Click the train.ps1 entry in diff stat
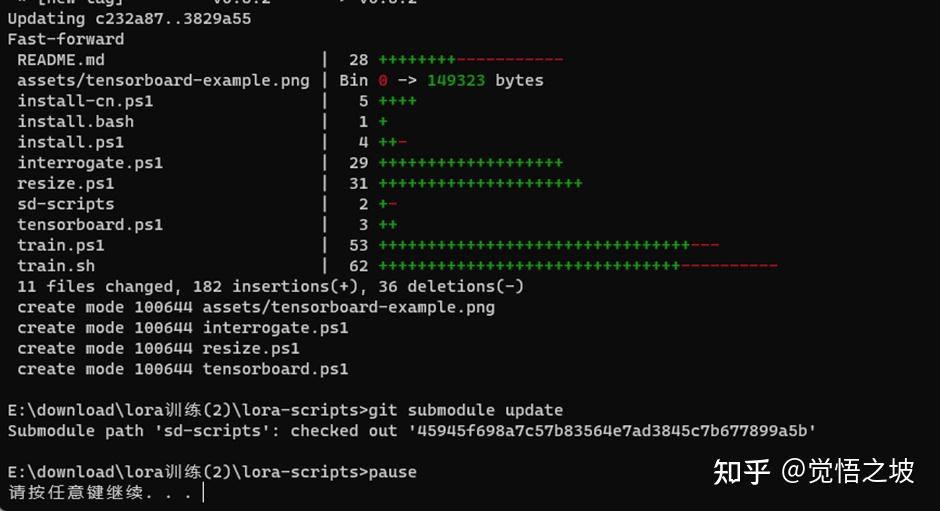The width and height of the screenshot is (940, 511). tap(60, 245)
